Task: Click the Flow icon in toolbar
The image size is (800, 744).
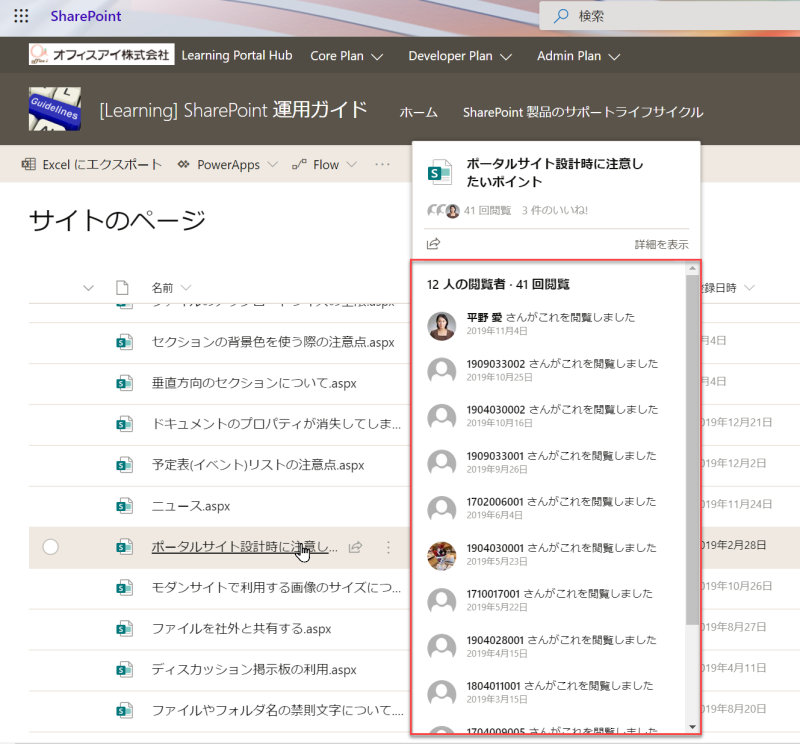Action: pyautogui.click(x=299, y=164)
